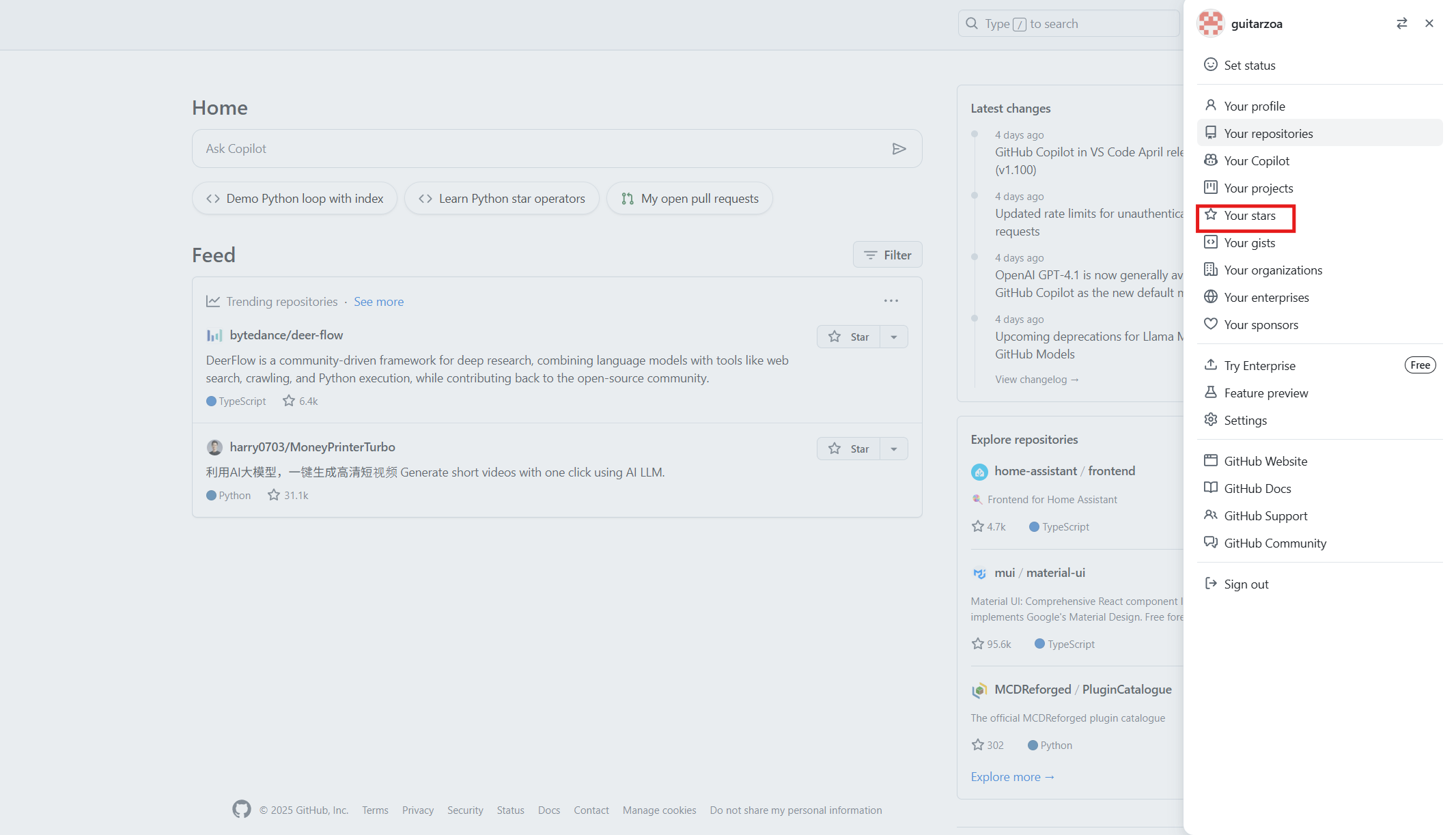Open the harry0703/MoneyPrinterTurbo repository link

point(312,447)
